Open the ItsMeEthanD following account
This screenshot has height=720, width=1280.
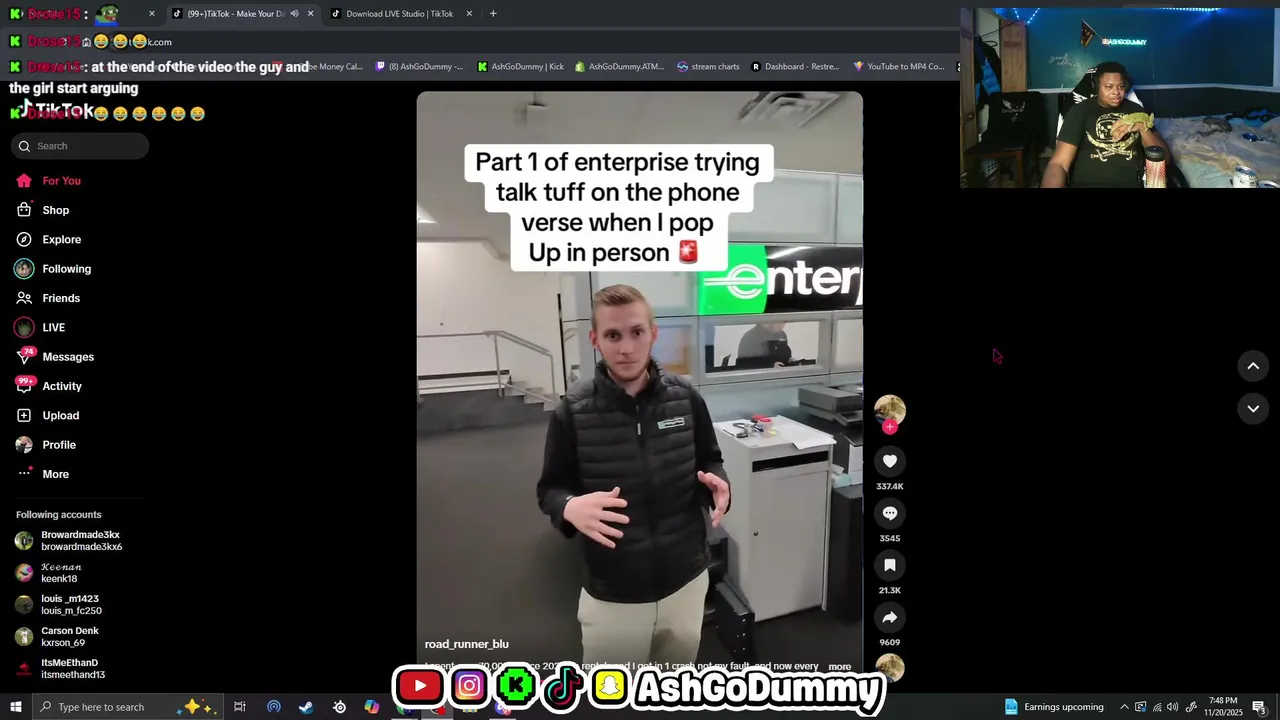(x=72, y=669)
